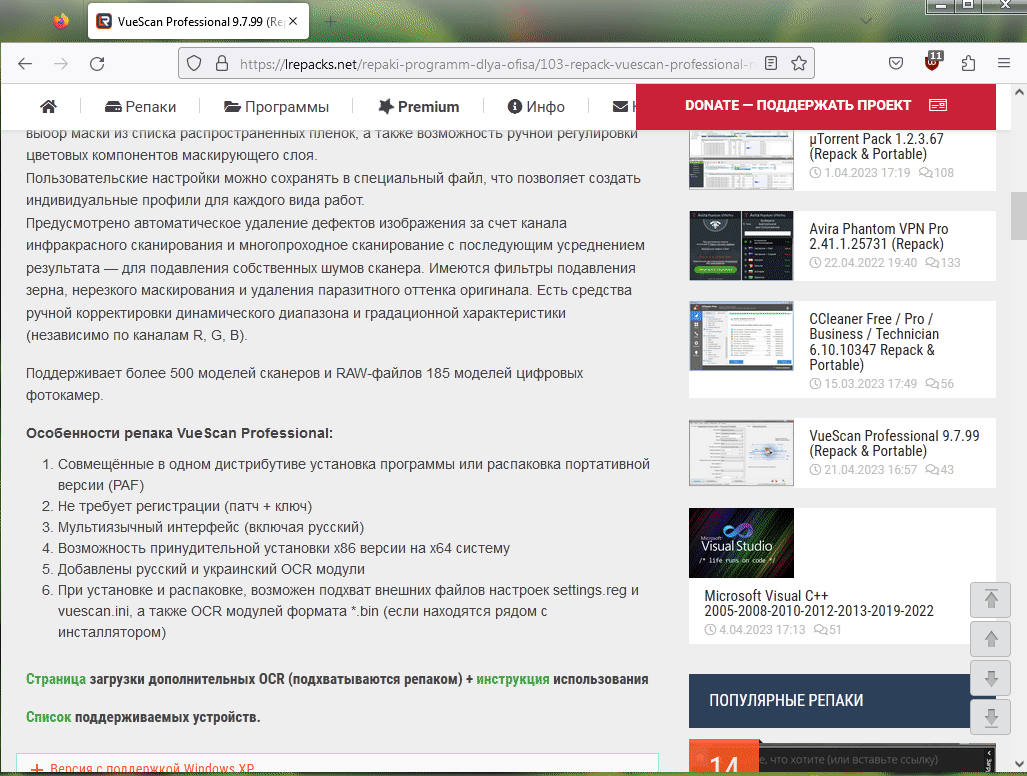Open the green инструкция link
This screenshot has height=776, width=1027.
pos(512,679)
